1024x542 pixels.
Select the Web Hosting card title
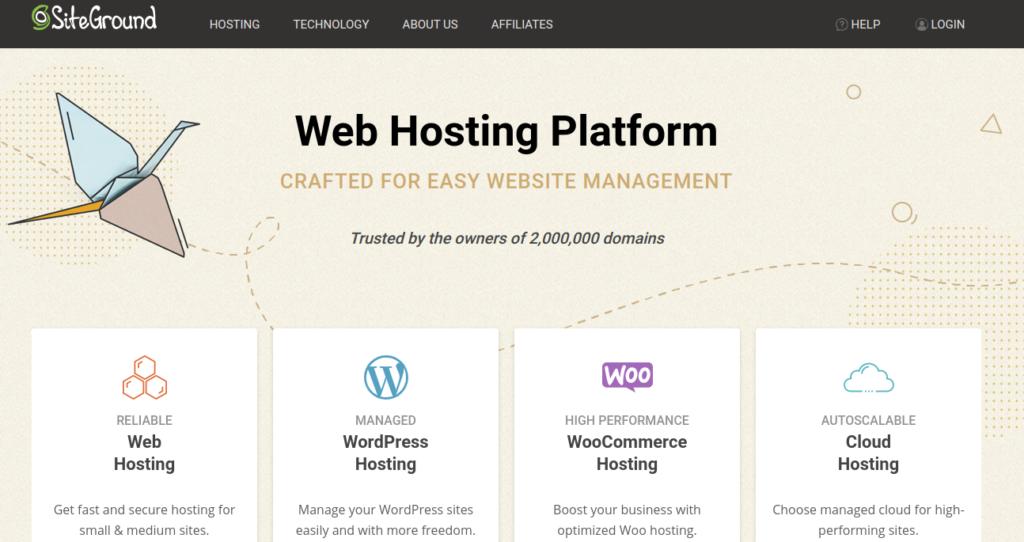(144, 453)
